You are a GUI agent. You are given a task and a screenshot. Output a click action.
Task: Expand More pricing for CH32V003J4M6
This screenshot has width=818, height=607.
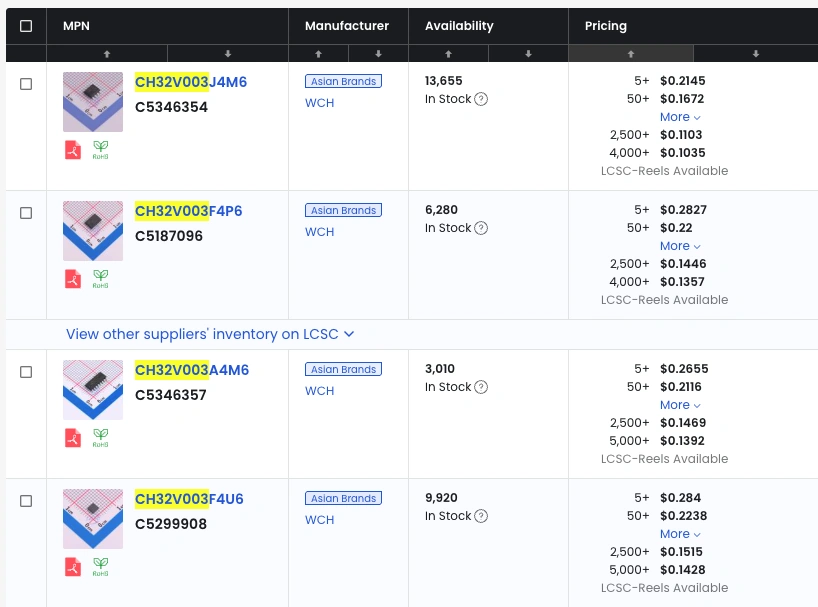point(680,117)
